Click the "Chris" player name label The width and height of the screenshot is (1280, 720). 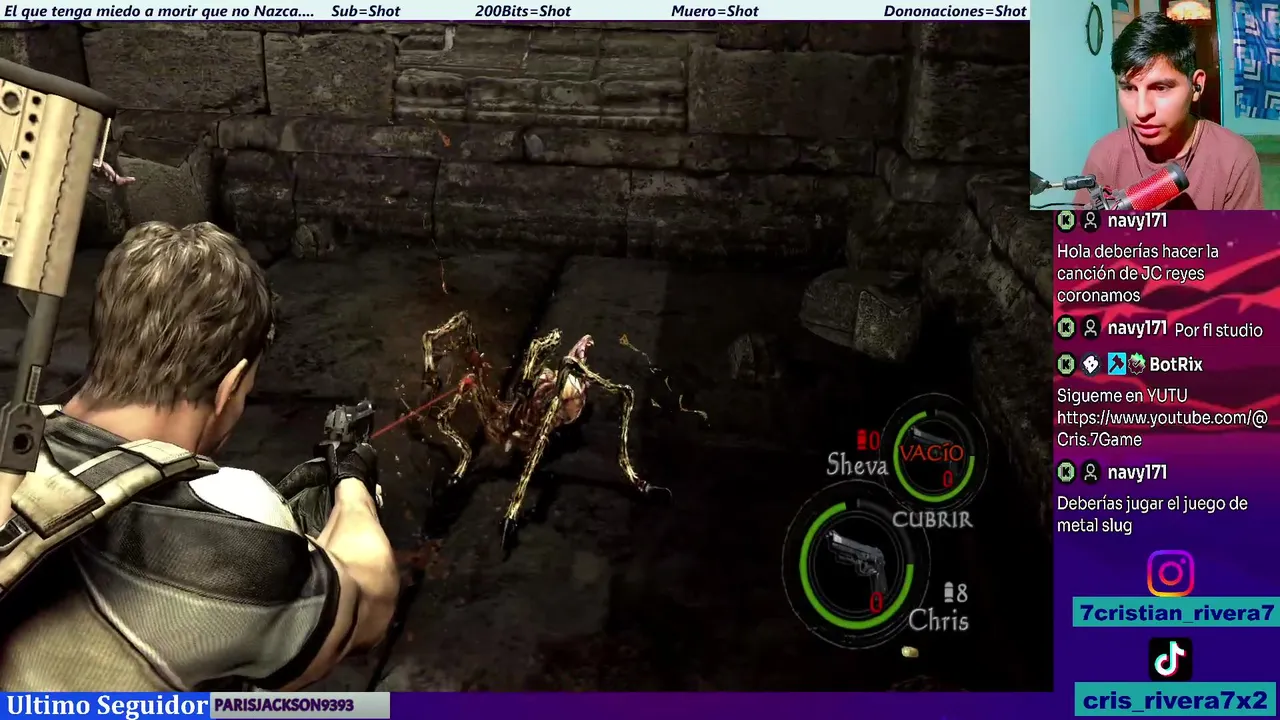938,620
